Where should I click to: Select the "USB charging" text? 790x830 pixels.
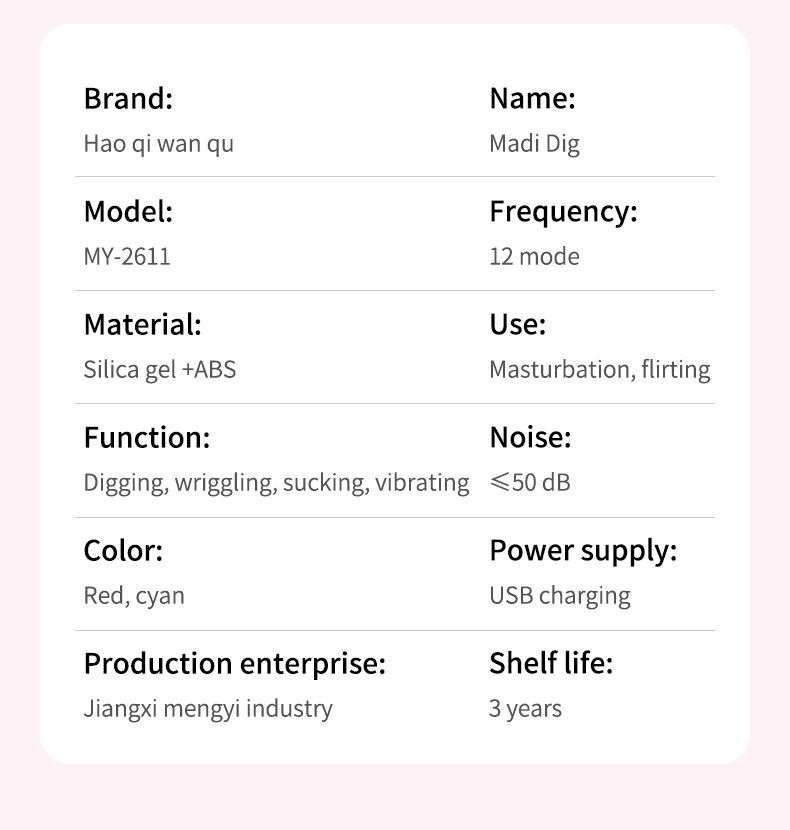click(x=560, y=596)
